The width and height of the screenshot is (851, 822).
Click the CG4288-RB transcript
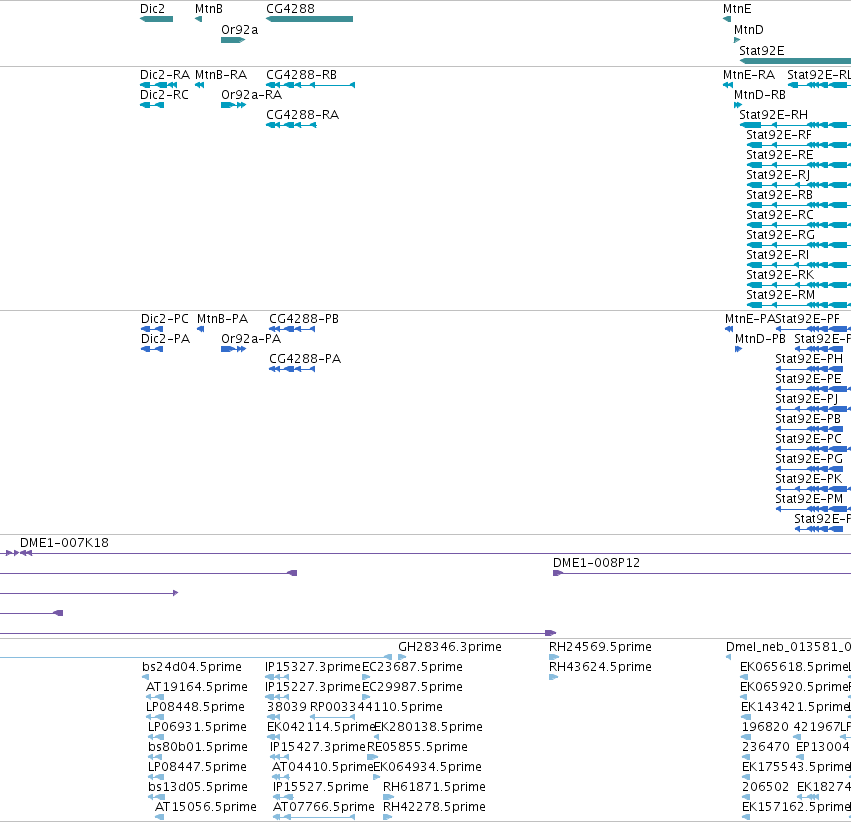(310, 85)
